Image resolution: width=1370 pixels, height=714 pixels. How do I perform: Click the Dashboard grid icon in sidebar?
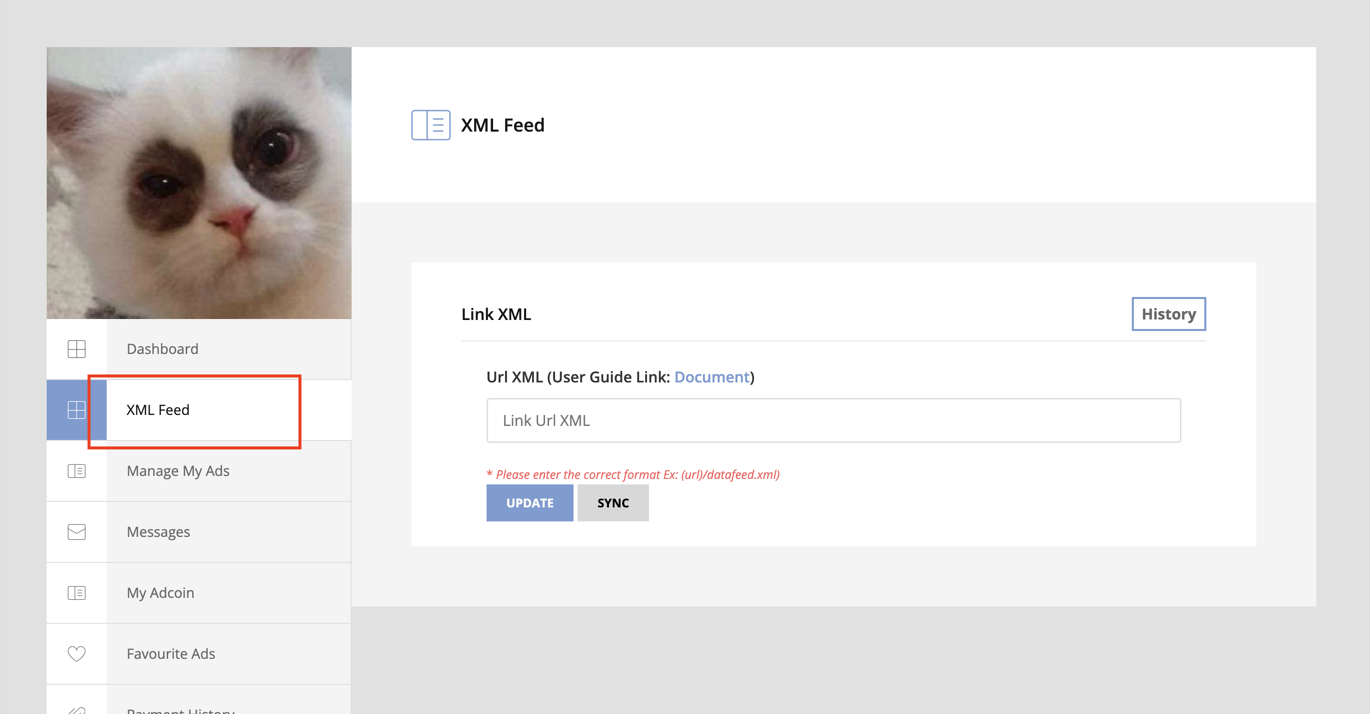click(76, 349)
